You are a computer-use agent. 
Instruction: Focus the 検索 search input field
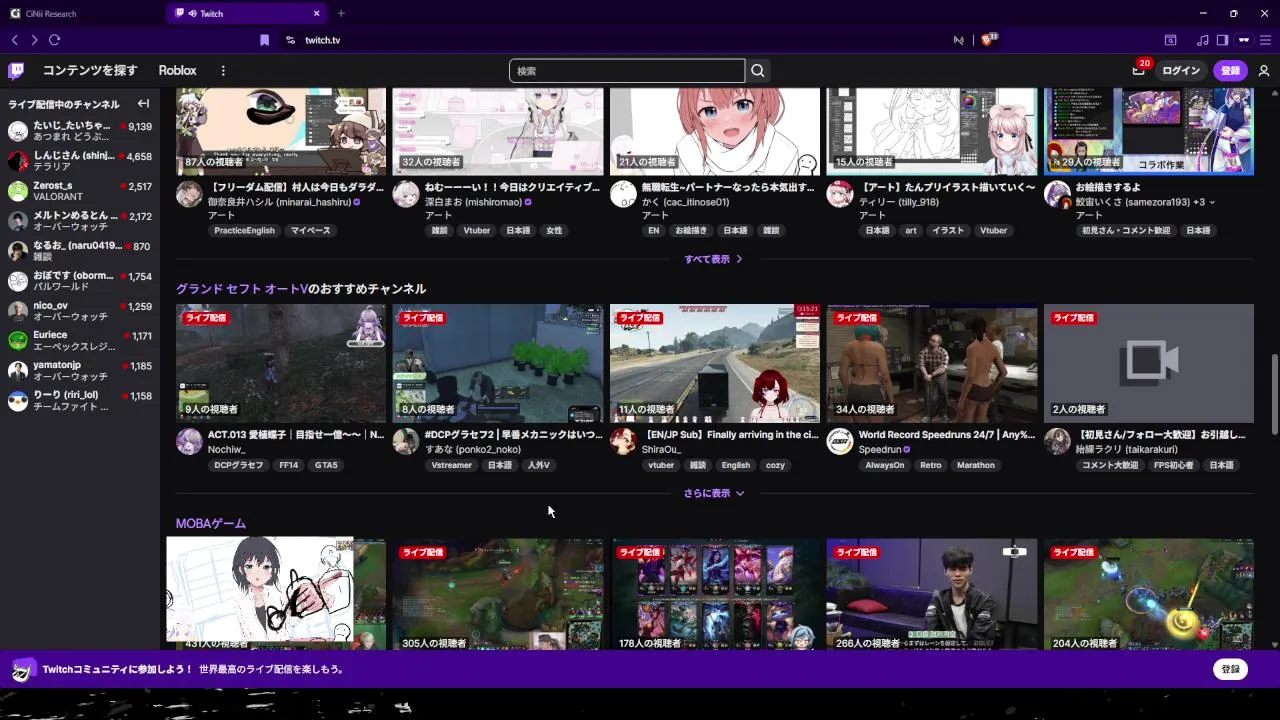tap(627, 71)
